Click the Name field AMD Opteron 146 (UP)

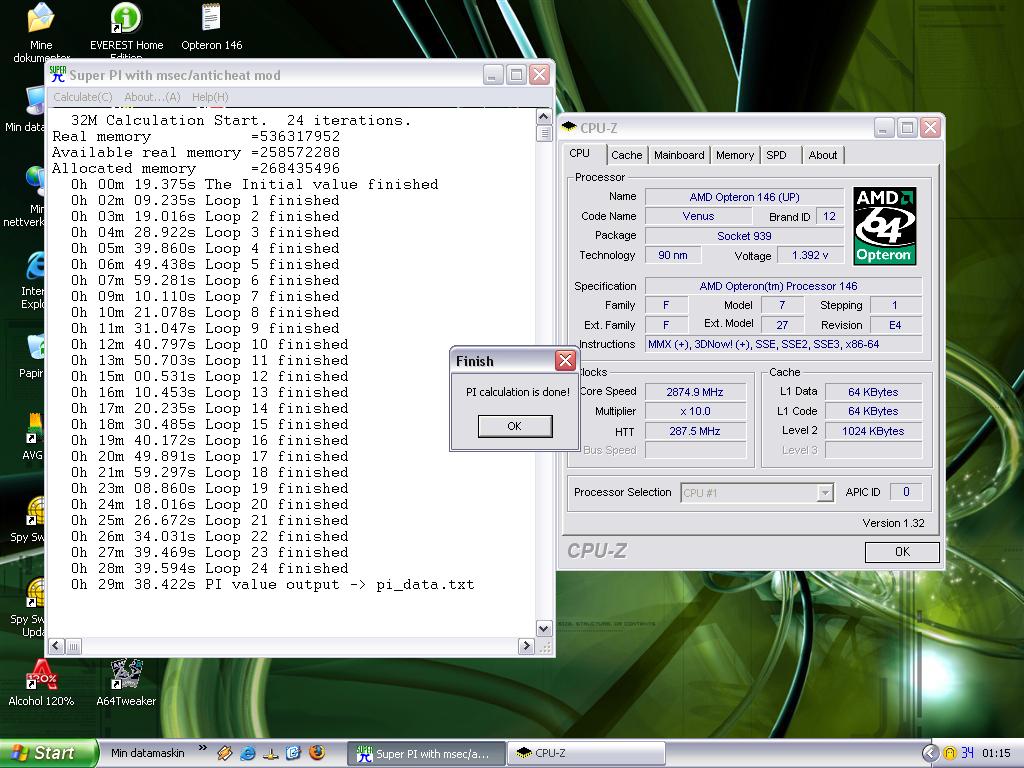click(744, 197)
